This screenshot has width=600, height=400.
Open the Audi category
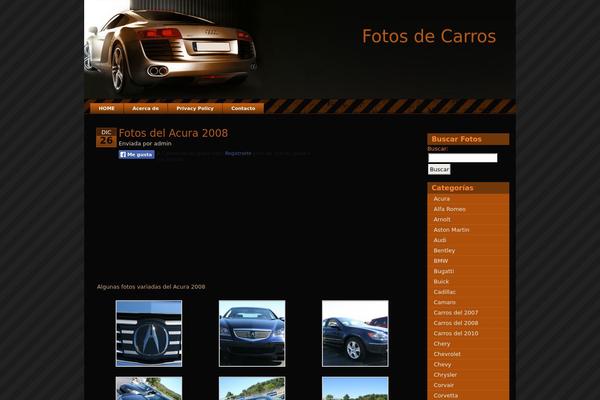click(x=440, y=240)
